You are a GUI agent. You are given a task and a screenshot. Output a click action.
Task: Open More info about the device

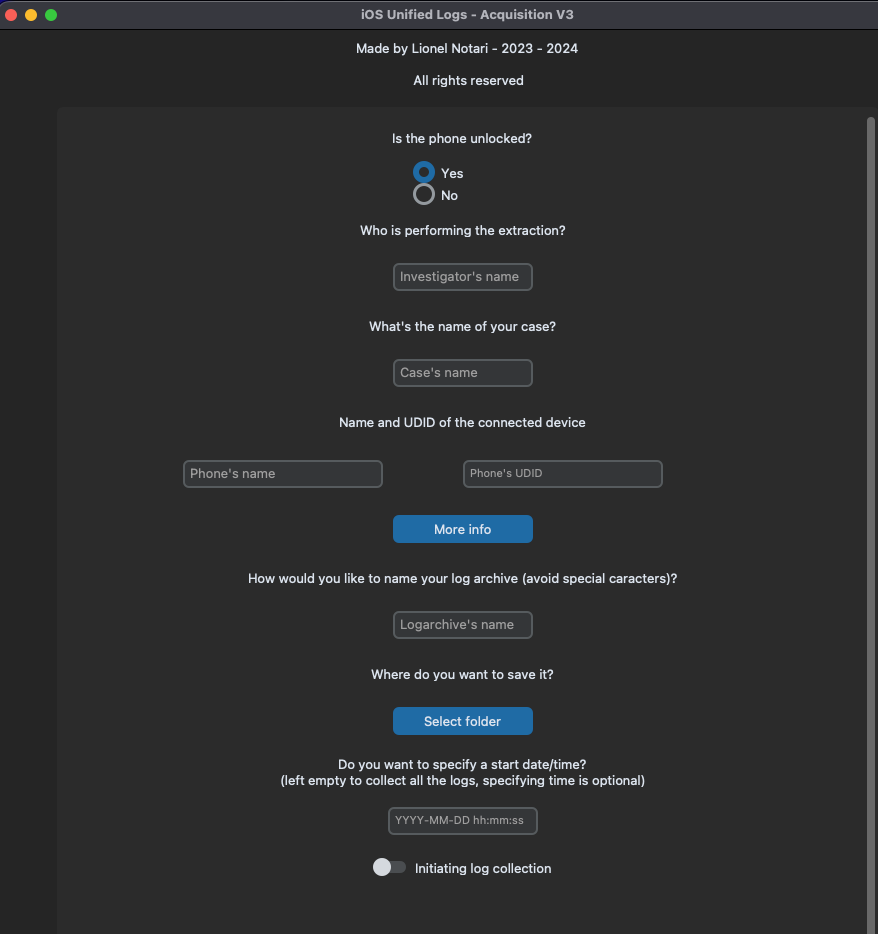463,529
